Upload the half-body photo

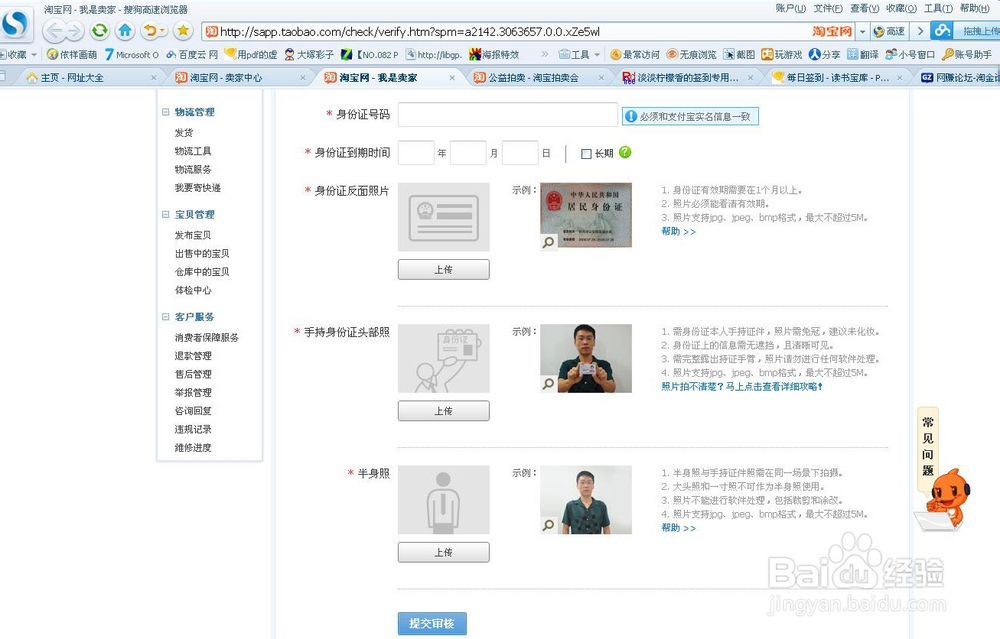[x=444, y=553]
